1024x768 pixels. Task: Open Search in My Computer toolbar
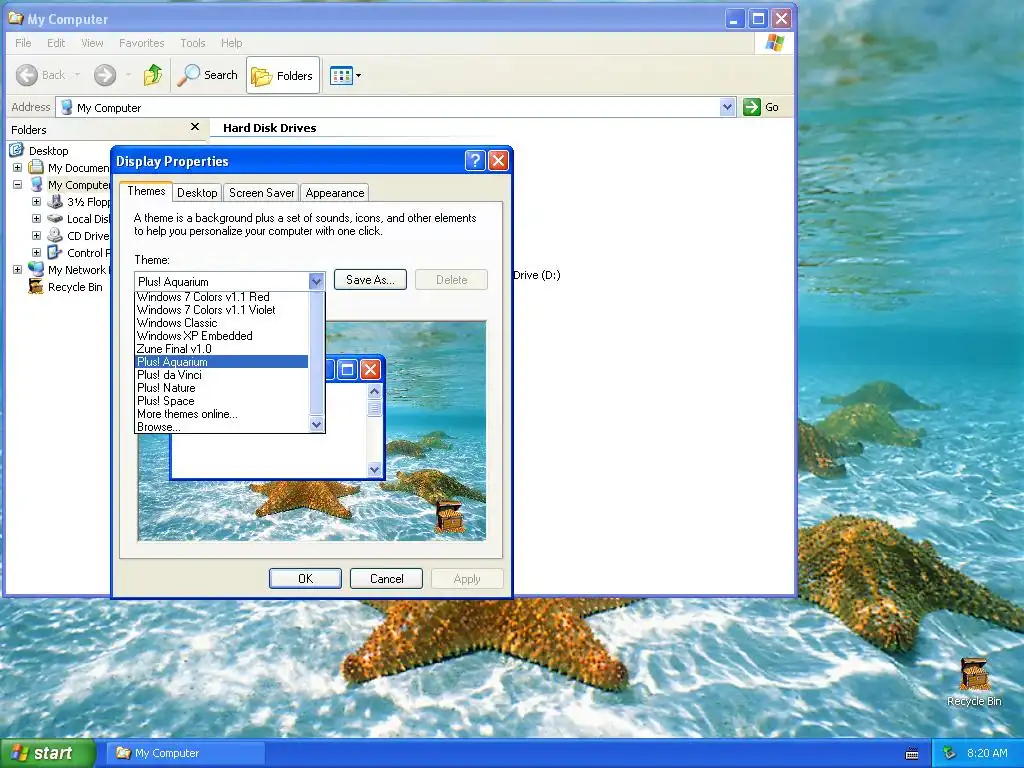coord(208,75)
